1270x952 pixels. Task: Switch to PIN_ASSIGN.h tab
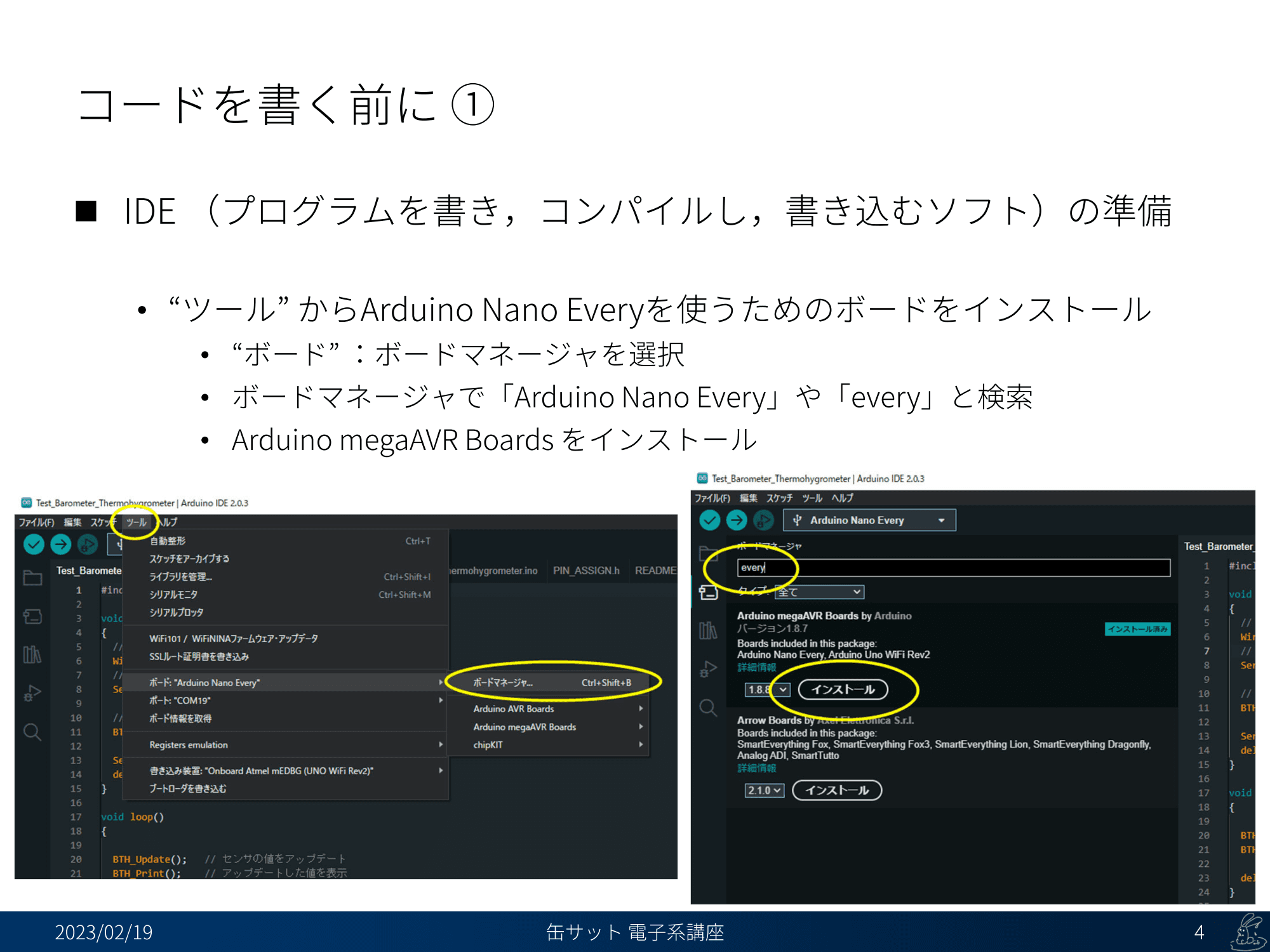click(586, 571)
